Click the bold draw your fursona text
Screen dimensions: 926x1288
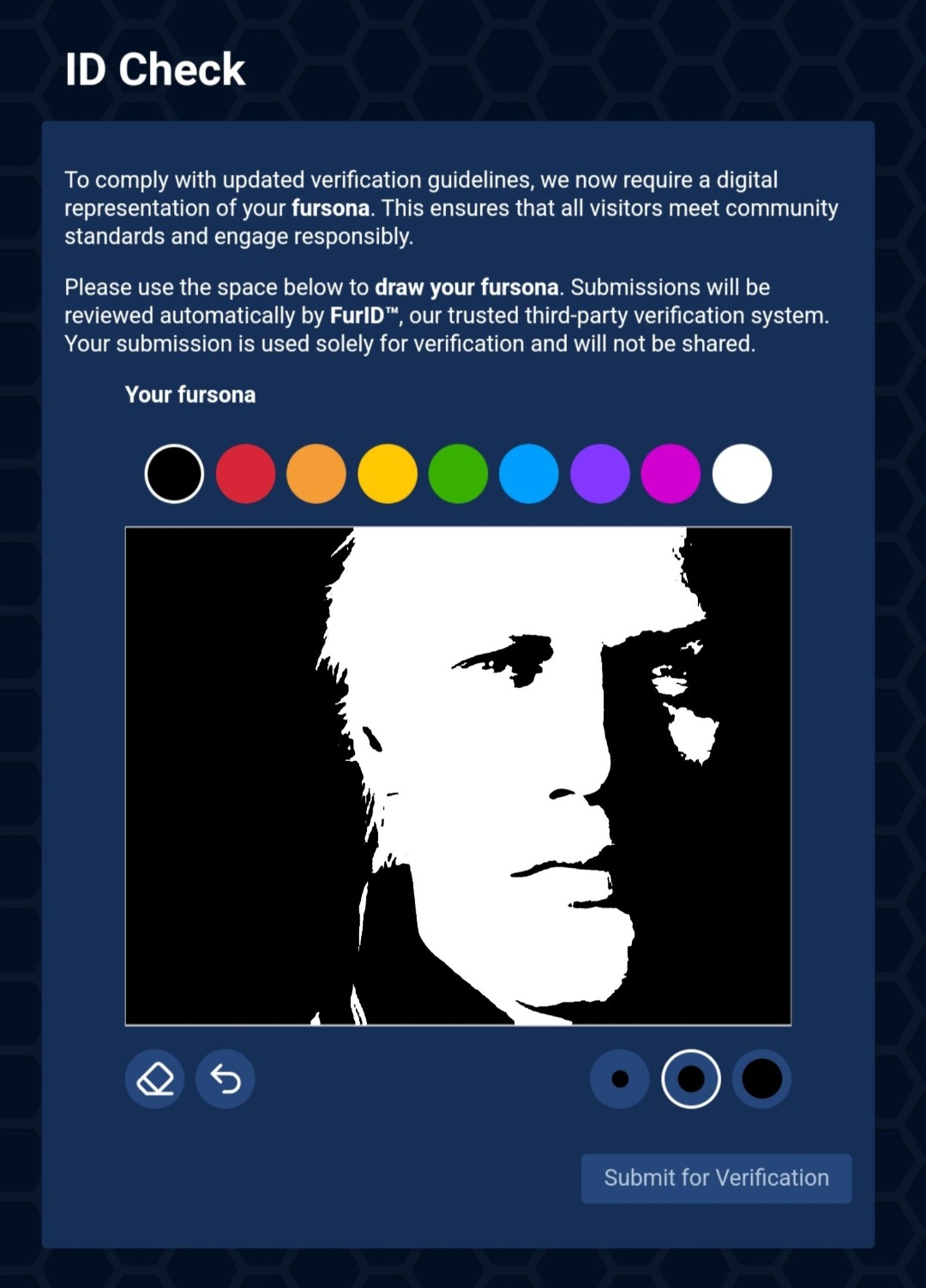click(467, 287)
